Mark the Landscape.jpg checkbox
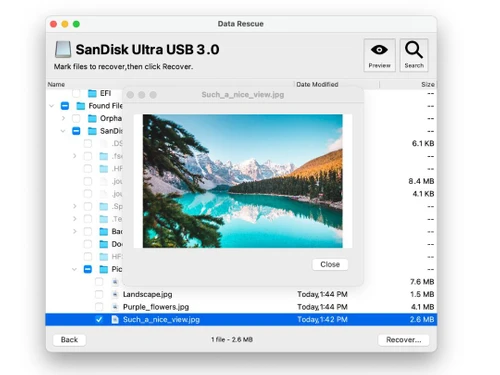Image resolution: width=500 pixels, height=375 pixels. pos(99,294)
